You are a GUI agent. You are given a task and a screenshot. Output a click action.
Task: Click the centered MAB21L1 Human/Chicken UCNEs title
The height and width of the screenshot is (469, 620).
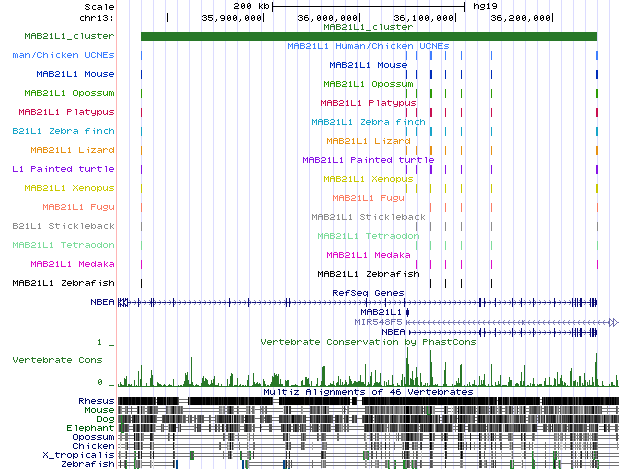pos(368,46)
